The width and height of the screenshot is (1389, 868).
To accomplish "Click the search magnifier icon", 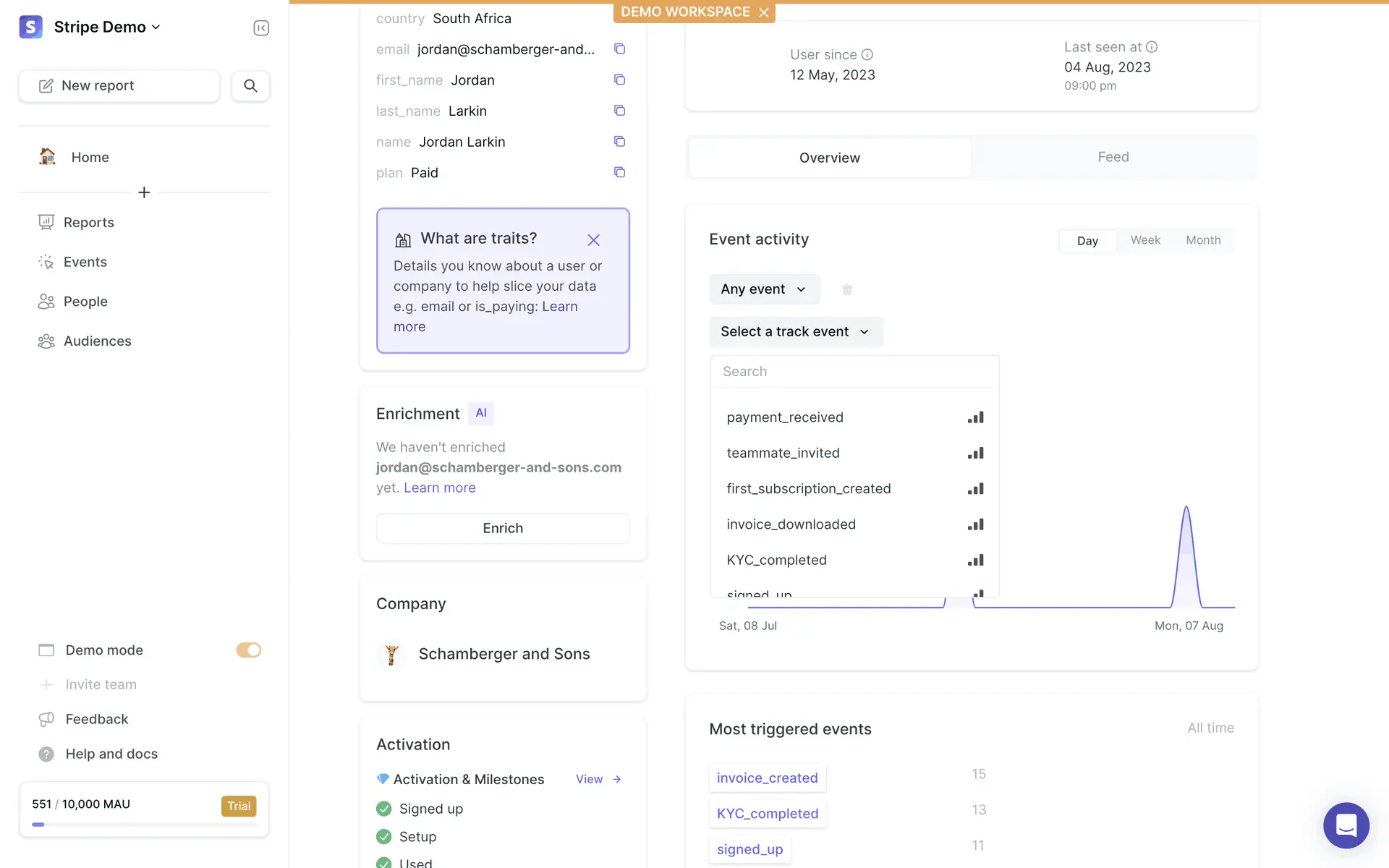I will point(250,86).
